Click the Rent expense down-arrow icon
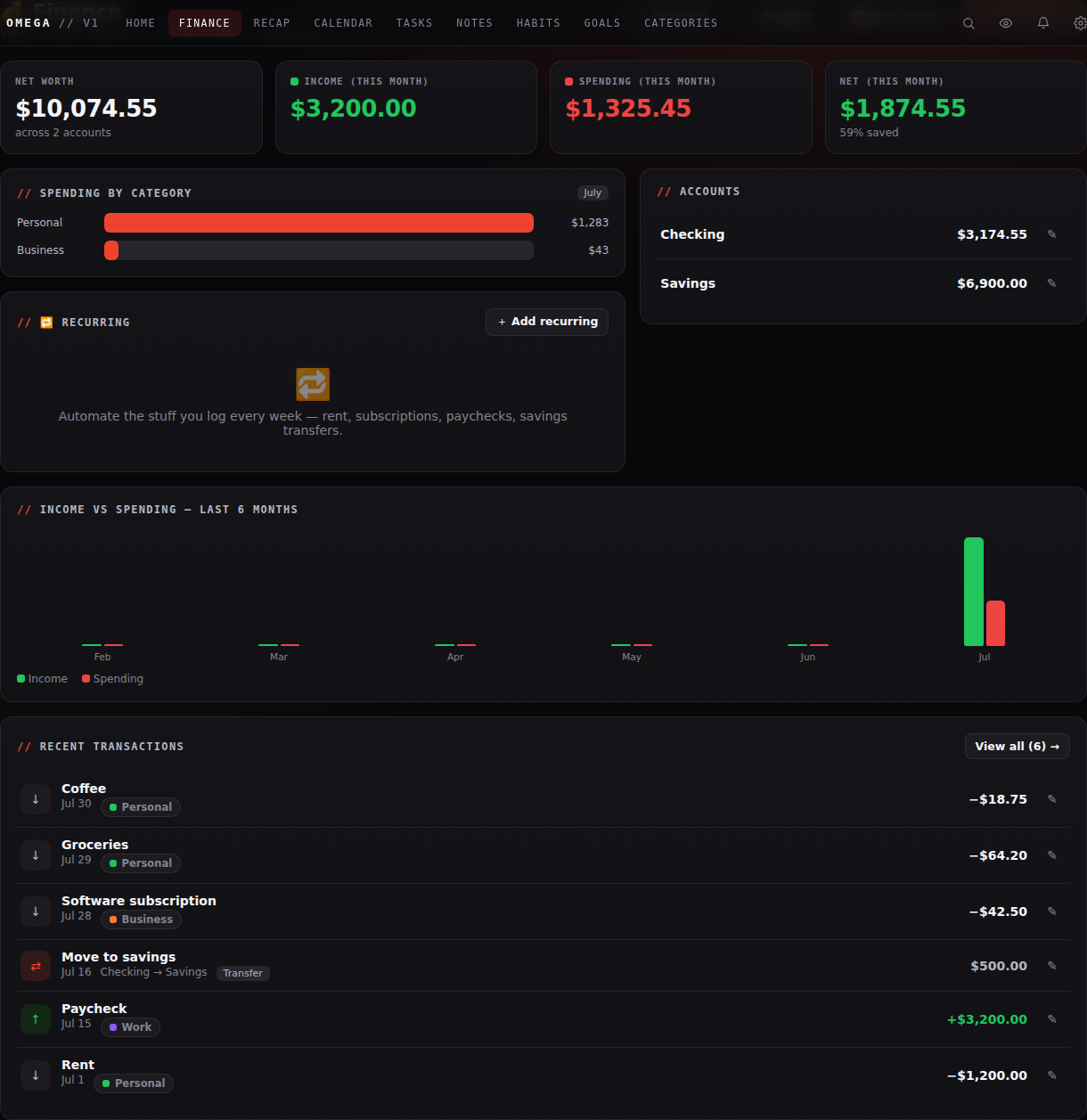Image resolution: width=1087 pixels, height=1120 pixels. pyautogui.click(x=36, y=1075)
